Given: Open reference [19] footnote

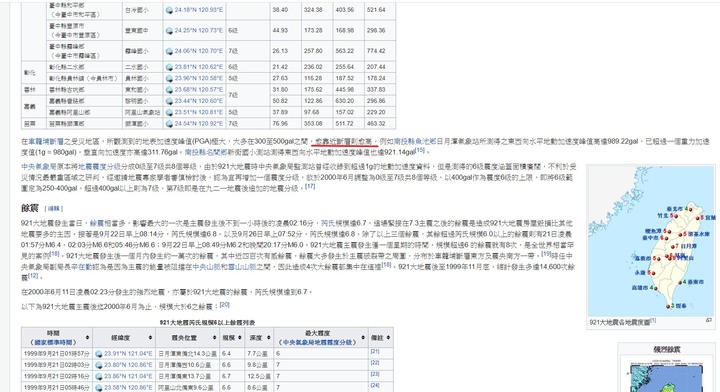Looking at the screenshot, I should coord(546,253).
